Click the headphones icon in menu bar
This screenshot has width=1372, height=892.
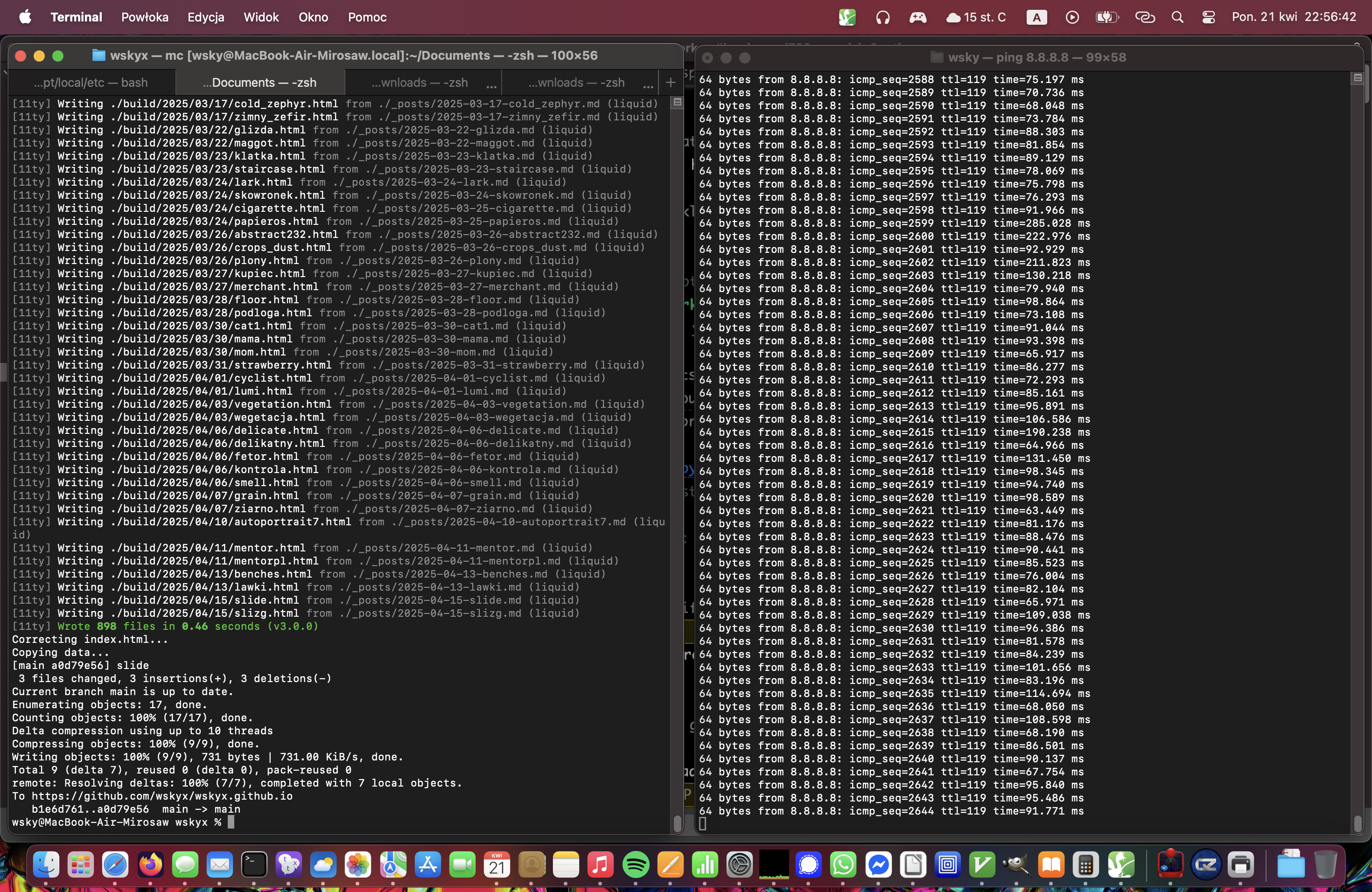(x=882, y=17)
